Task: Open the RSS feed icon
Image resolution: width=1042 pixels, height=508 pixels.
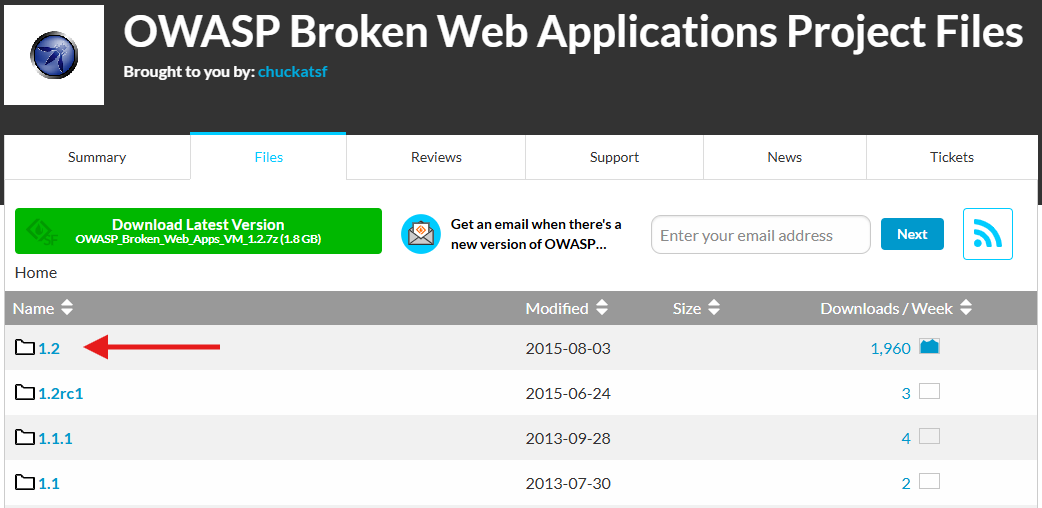Action: tap(988, 234)
